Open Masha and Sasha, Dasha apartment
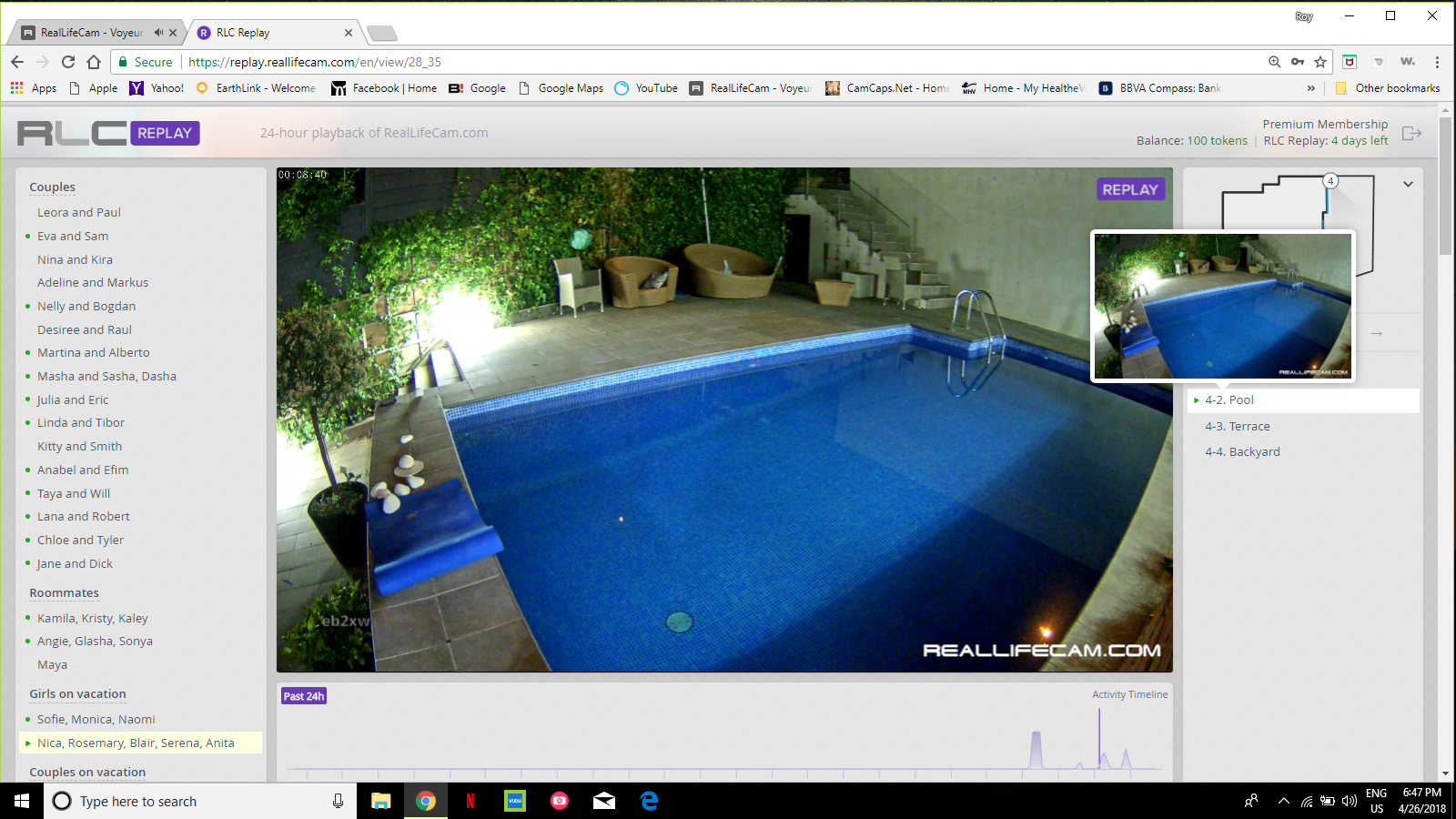Image resolution: width=1456 pixels, height=819 pixels. click(x=107, y=377)
